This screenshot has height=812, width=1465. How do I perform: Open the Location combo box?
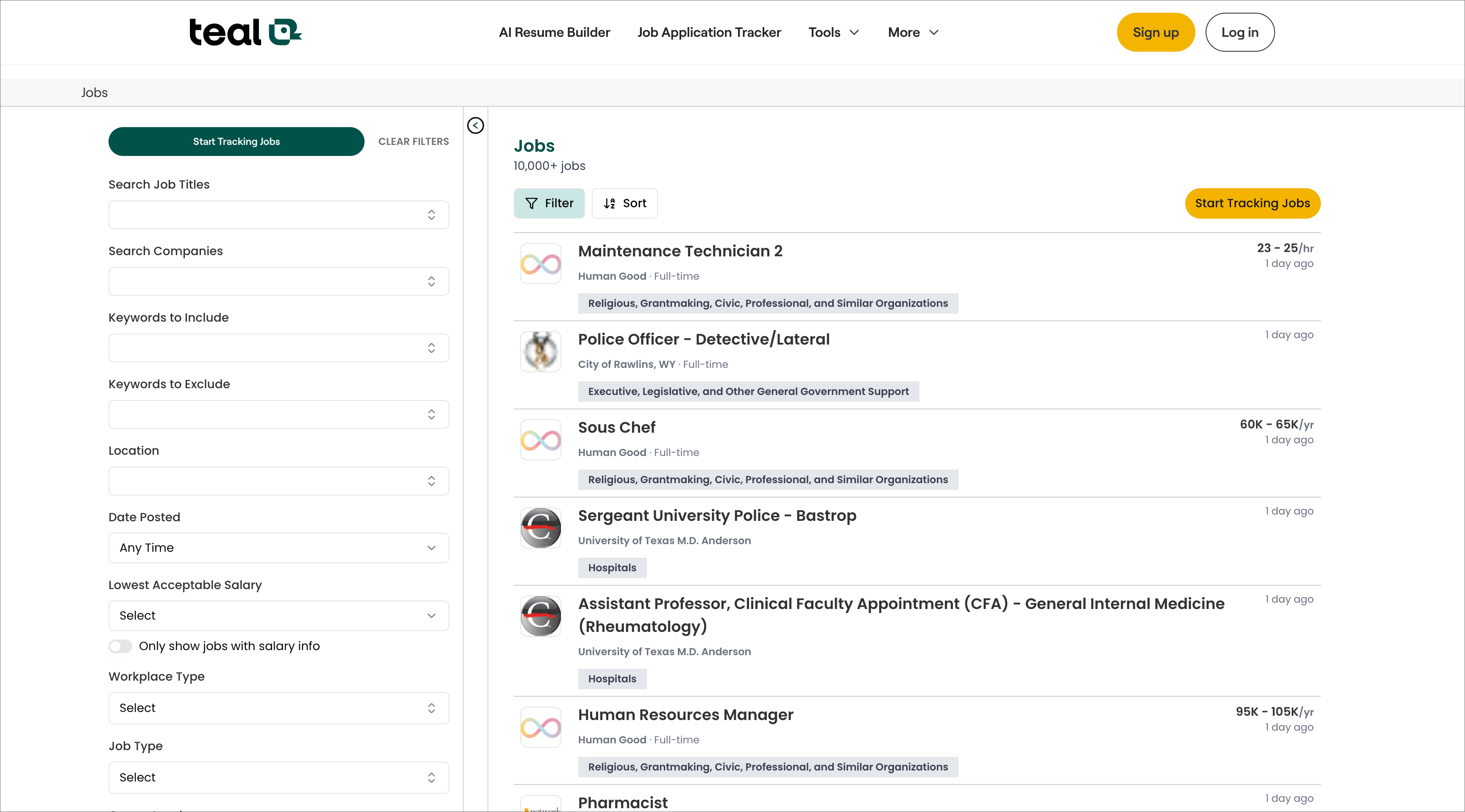click(x=279, y=481)
